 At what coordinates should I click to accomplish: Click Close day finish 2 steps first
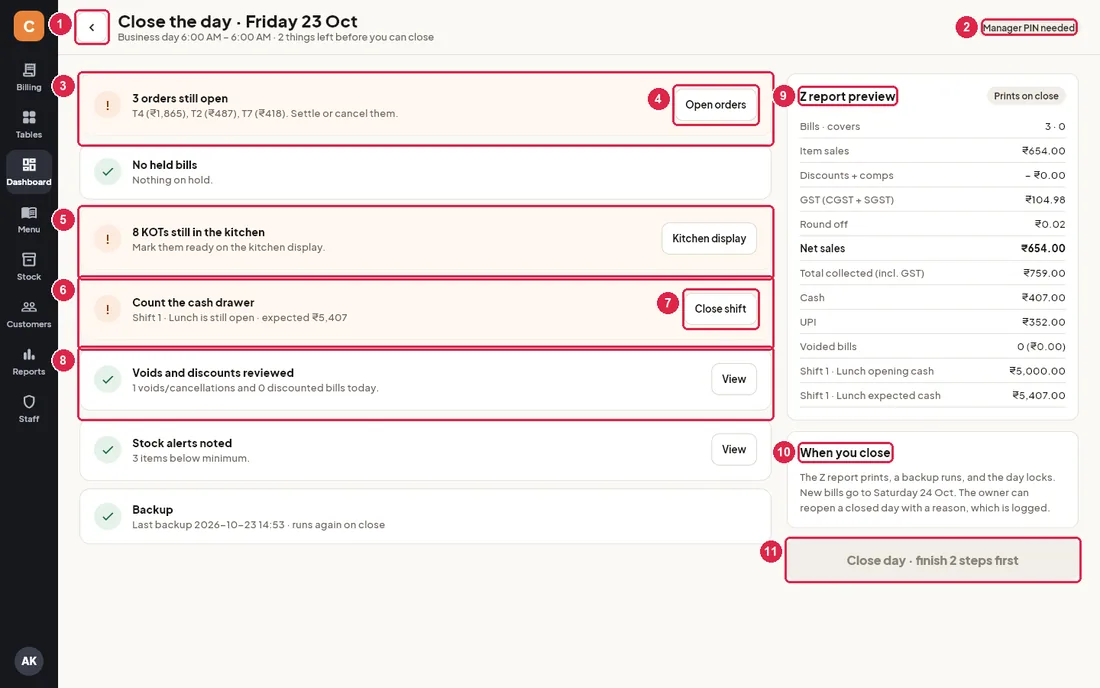click(x=932, y=560)
